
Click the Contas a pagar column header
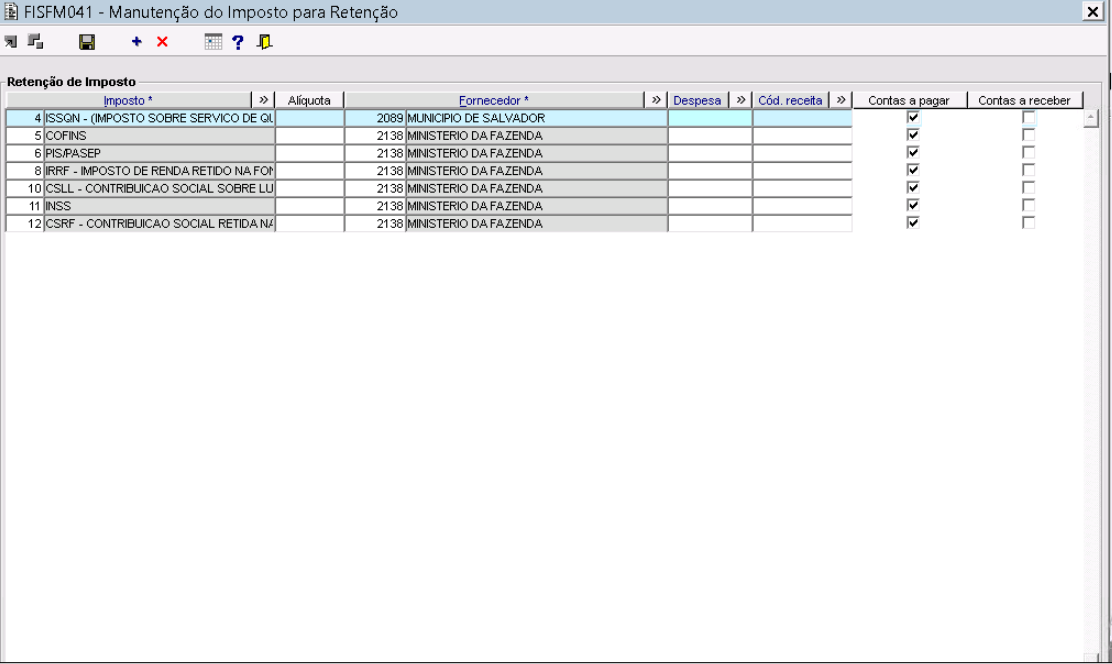click(x=909, y=100)
